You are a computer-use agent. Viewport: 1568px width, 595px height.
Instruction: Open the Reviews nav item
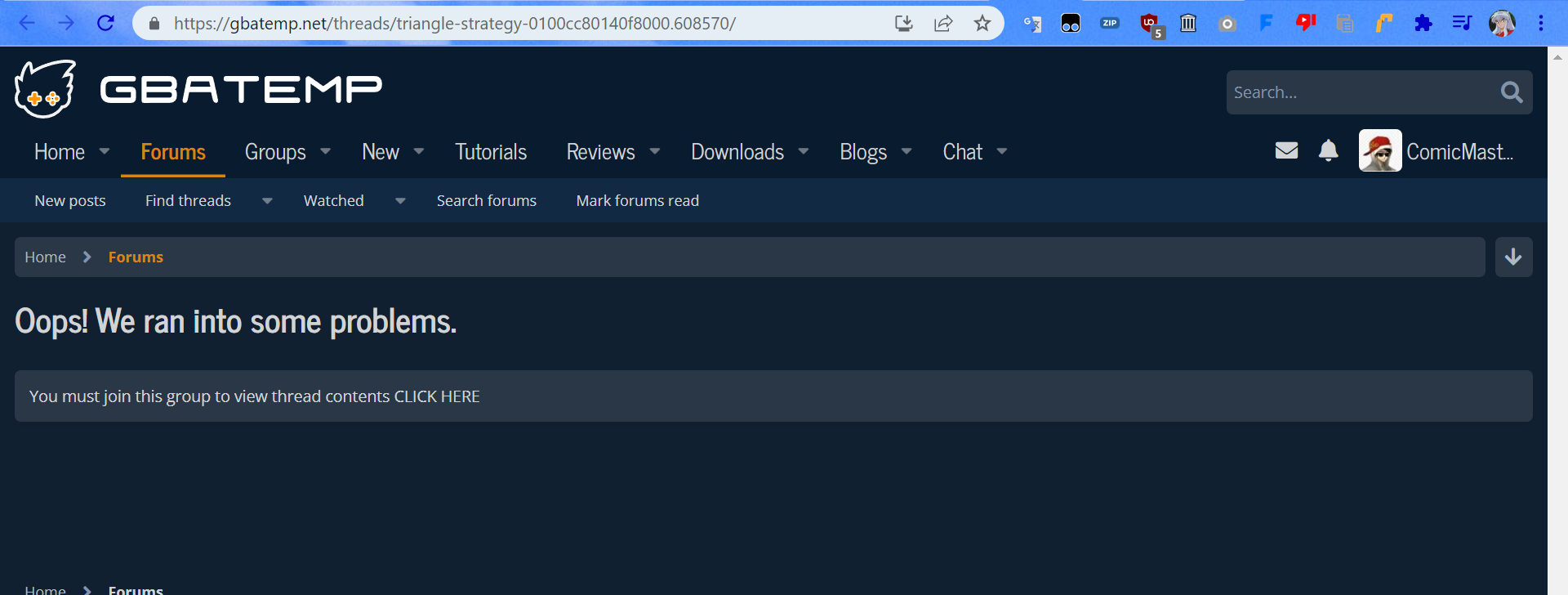(601, 152)
